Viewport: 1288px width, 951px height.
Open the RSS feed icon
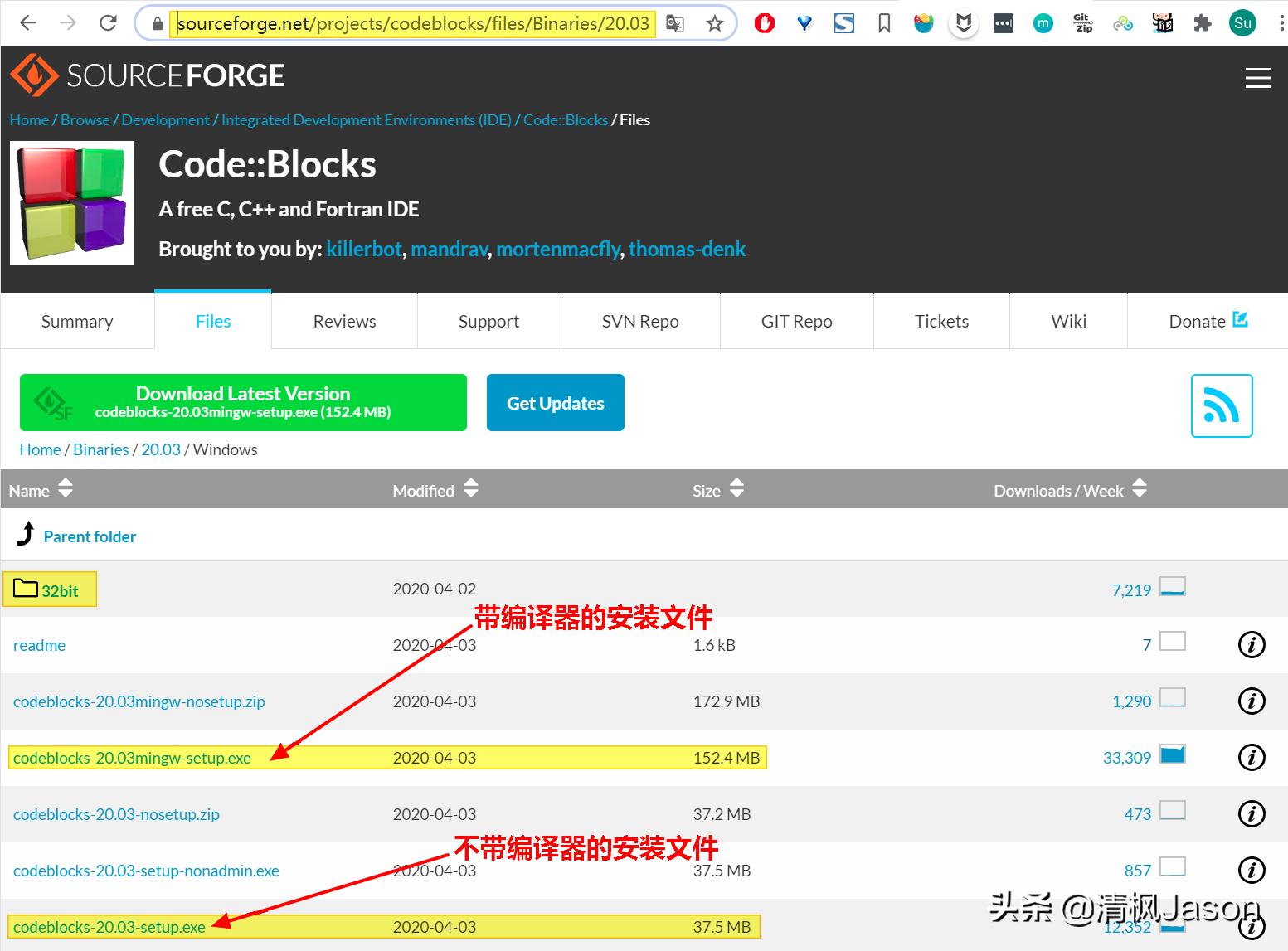point(1221,405)
